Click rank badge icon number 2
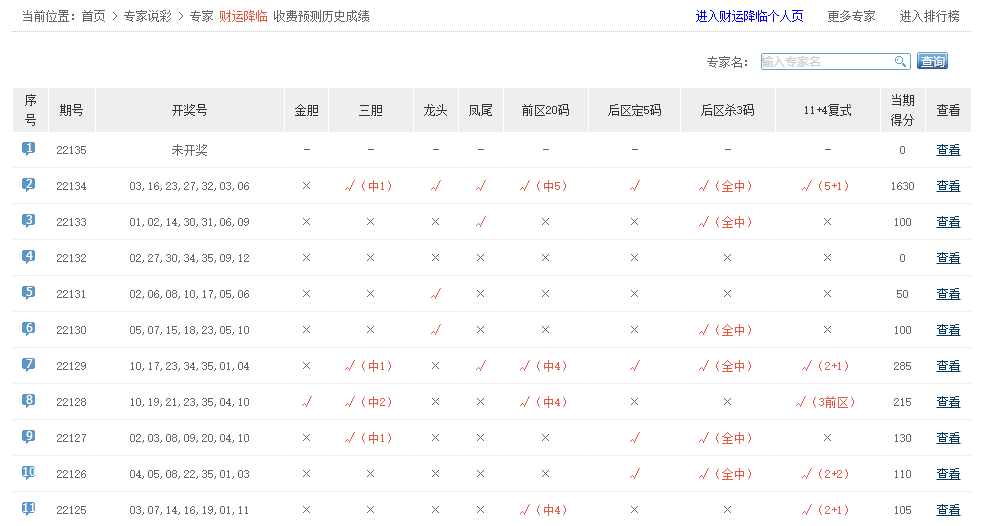Viewport: 987px width, 526px height. [x=29, y=185]
